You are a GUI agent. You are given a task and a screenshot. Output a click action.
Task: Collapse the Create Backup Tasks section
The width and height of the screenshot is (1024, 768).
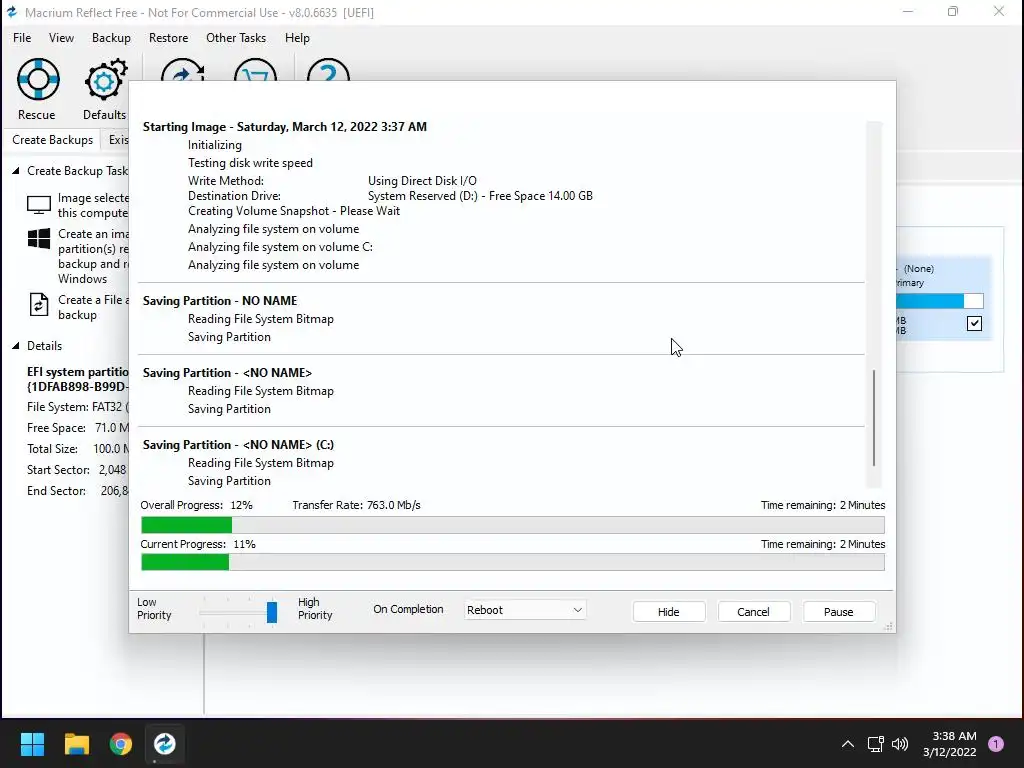[16, 171]
